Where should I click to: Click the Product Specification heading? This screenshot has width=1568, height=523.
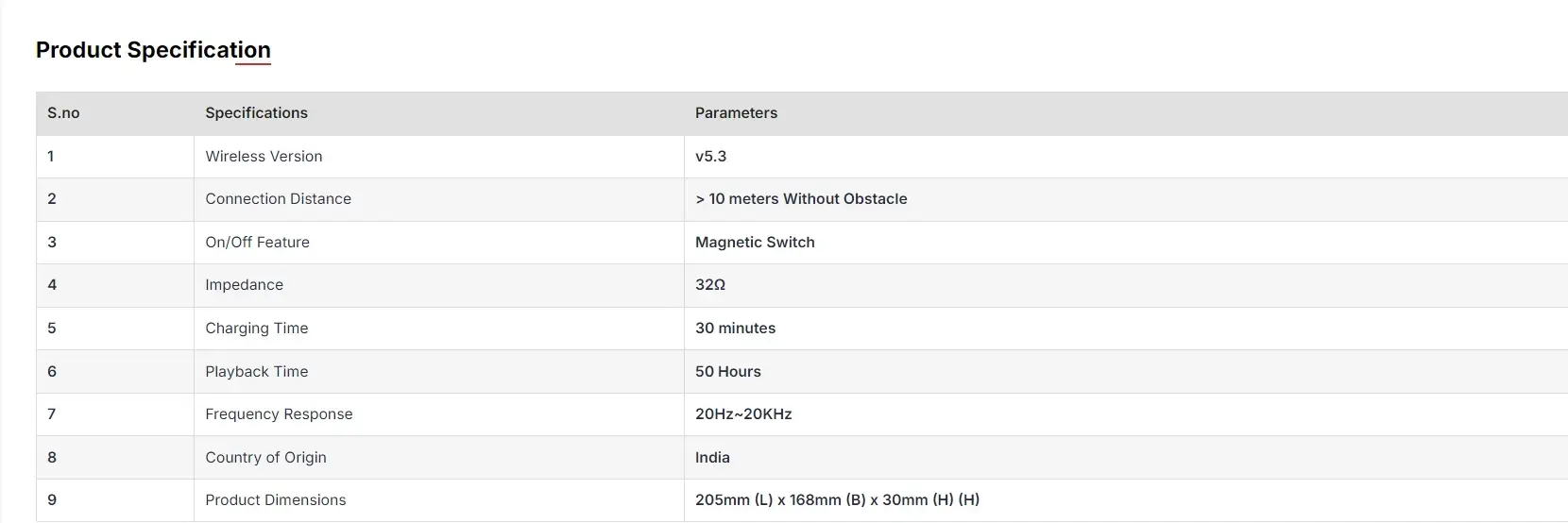pos(153,50)
